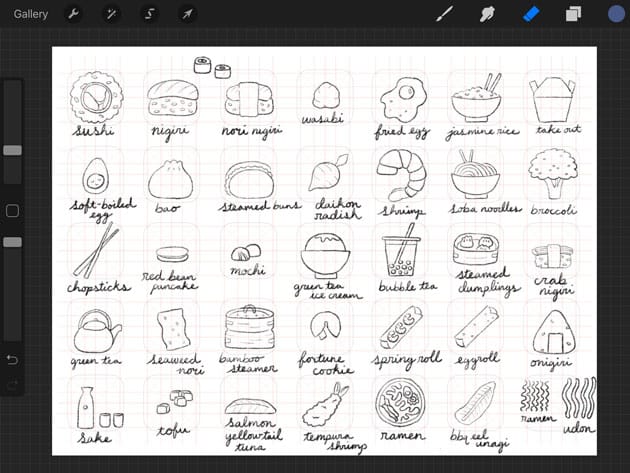Tap the handwritten "nori nigiri" label
The width and height of the screenshot is (630, 473).
tap(252, 132)
